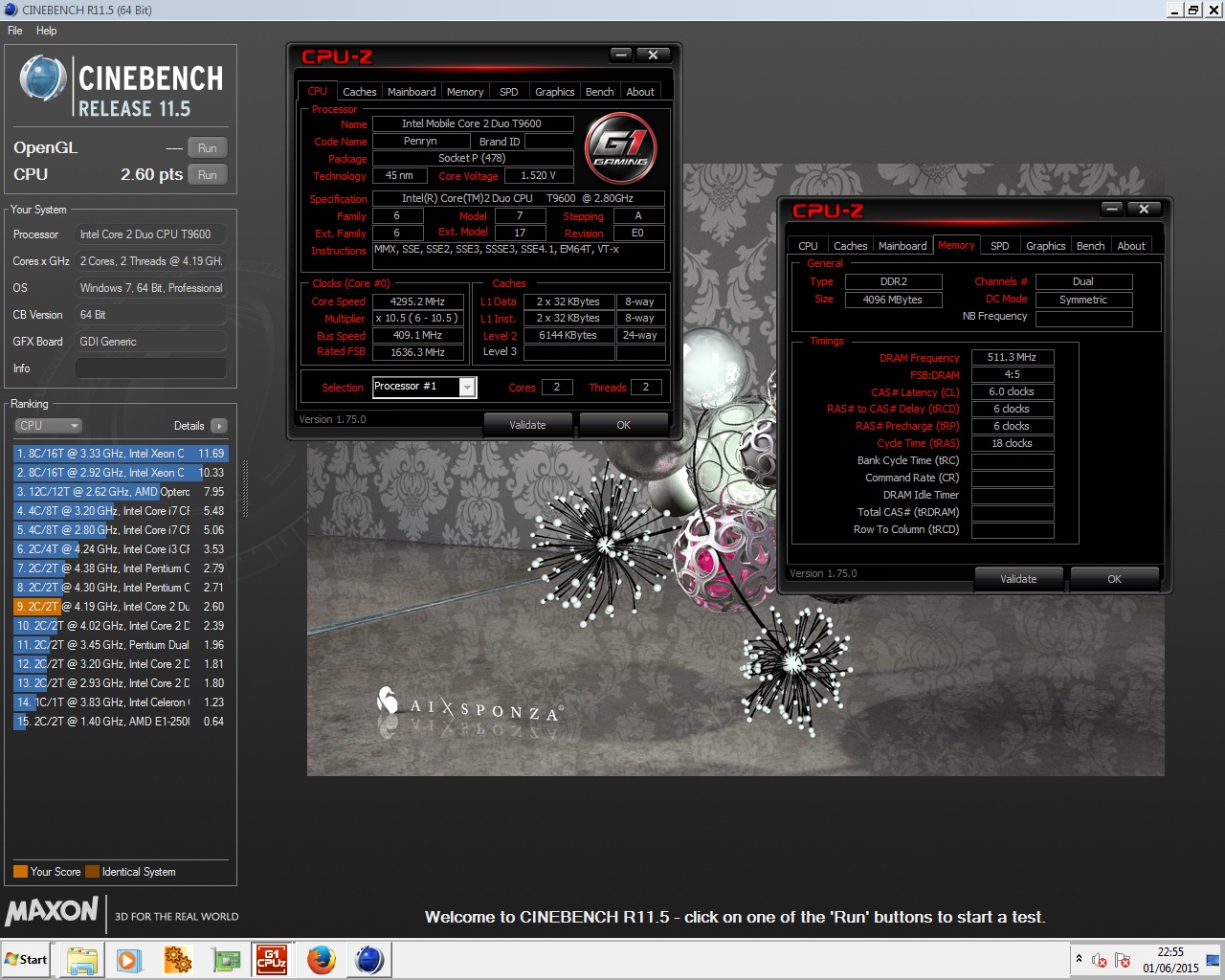Click the Your Score orange legend swatch

point(20,872)
